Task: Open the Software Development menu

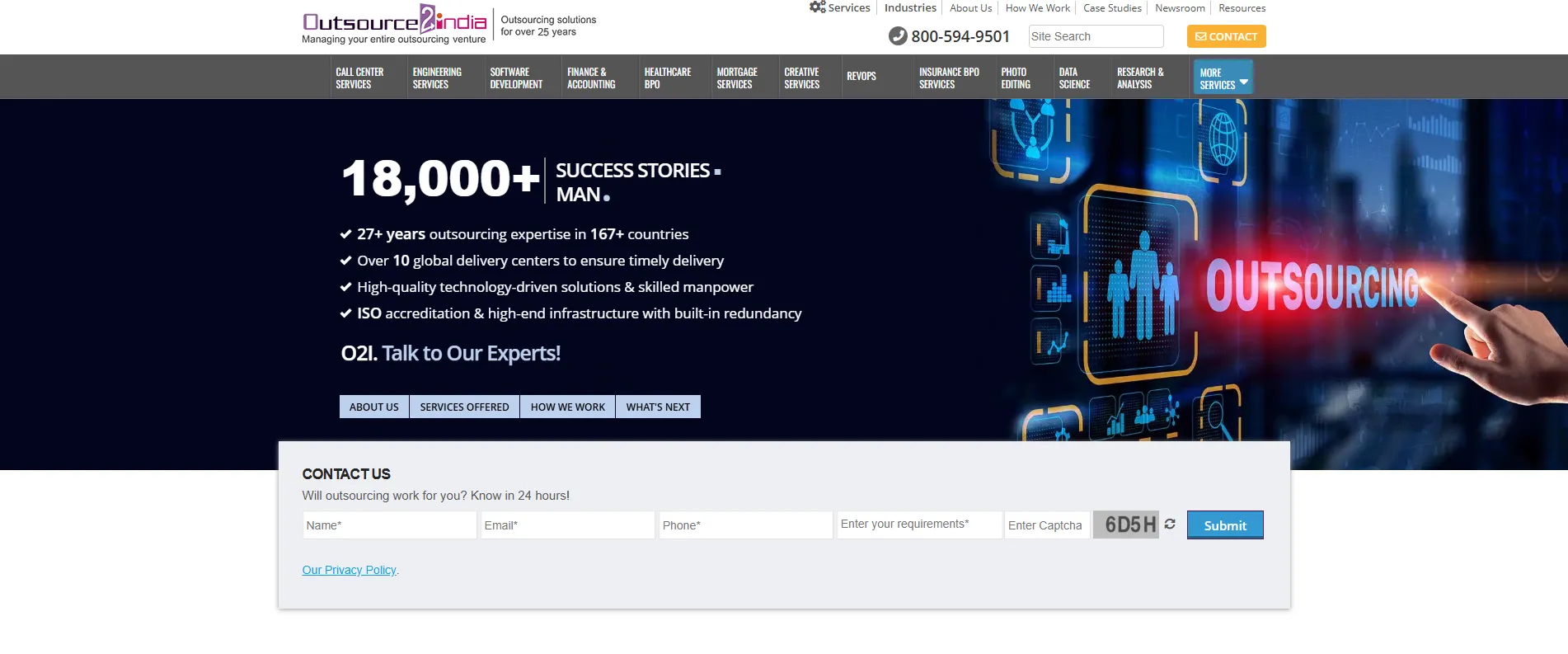Action: click(x=516, y=78)
